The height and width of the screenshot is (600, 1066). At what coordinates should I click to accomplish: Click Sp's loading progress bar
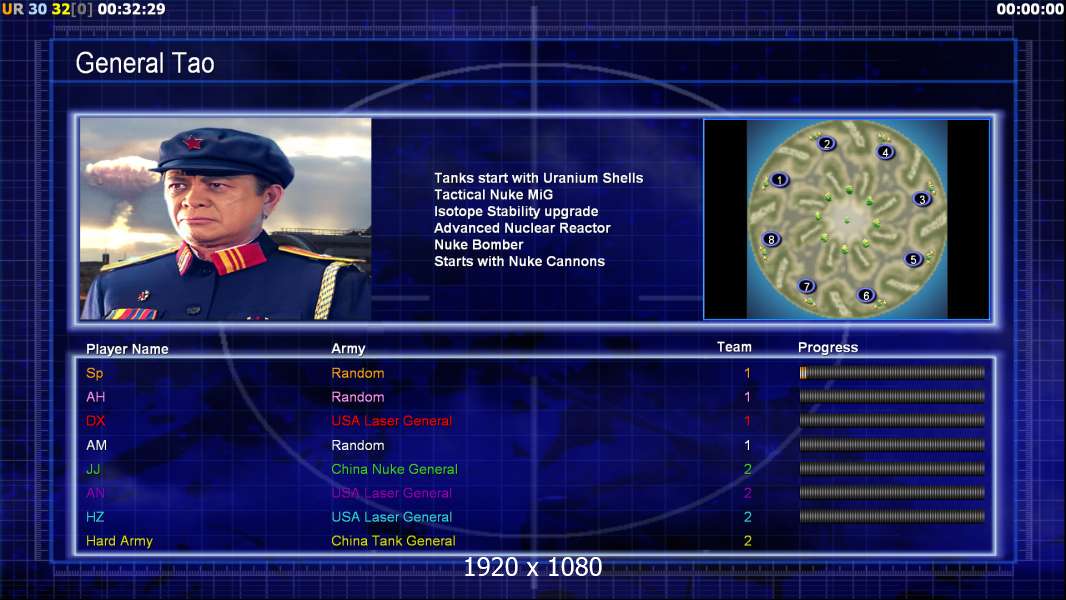[x=892, y=372]
